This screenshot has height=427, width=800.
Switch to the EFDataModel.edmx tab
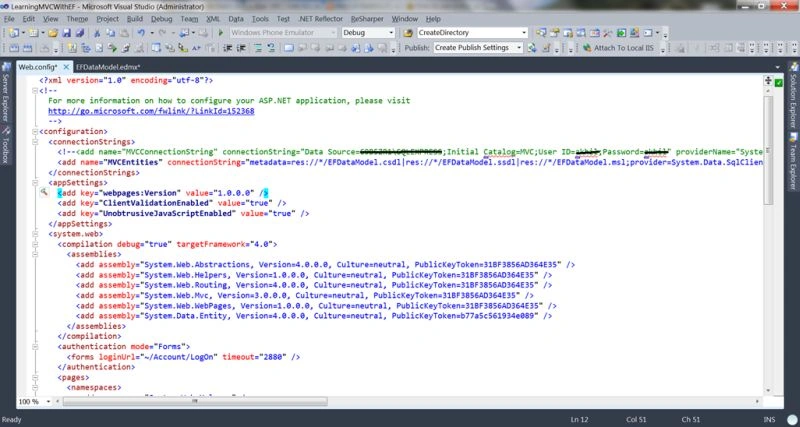(107, 67)
